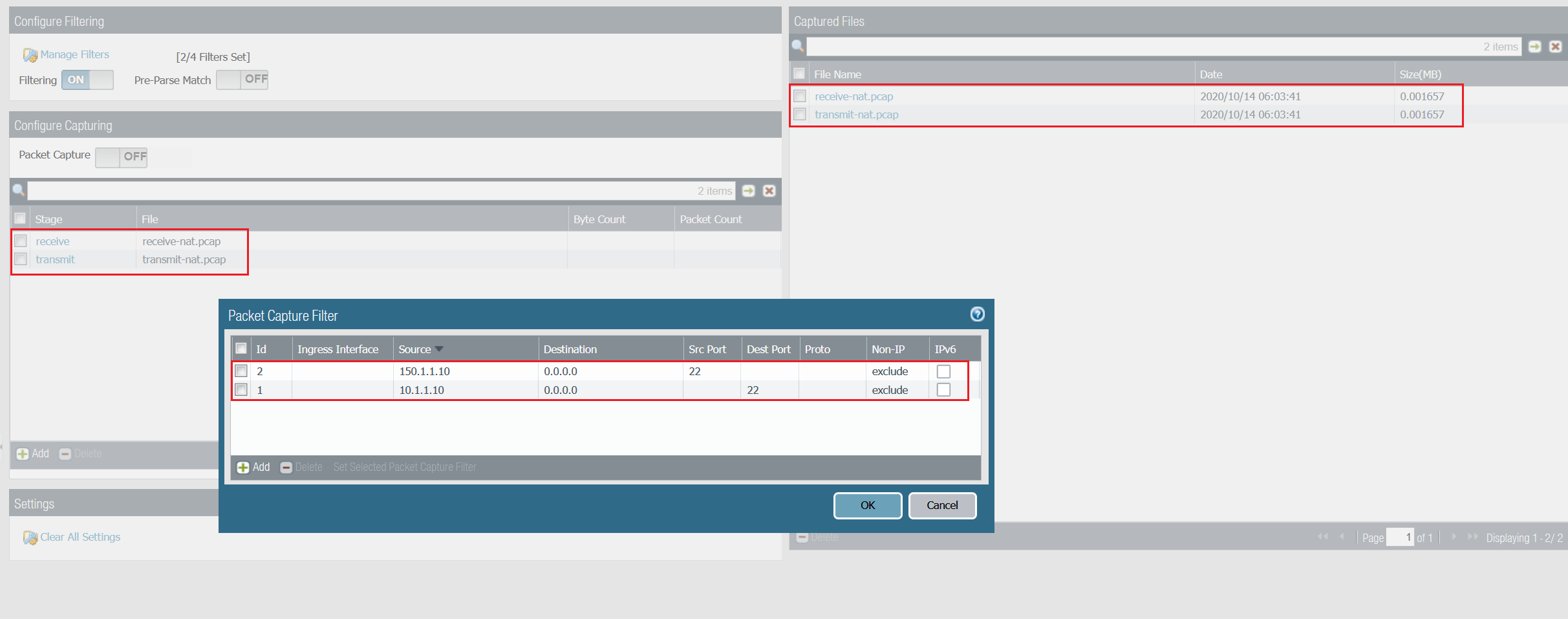Image resolution: width=1568 pixels, height=619 pixels.
Task: Open help icon in Packet Capture Filter dialog
Action: coord(977,314)
